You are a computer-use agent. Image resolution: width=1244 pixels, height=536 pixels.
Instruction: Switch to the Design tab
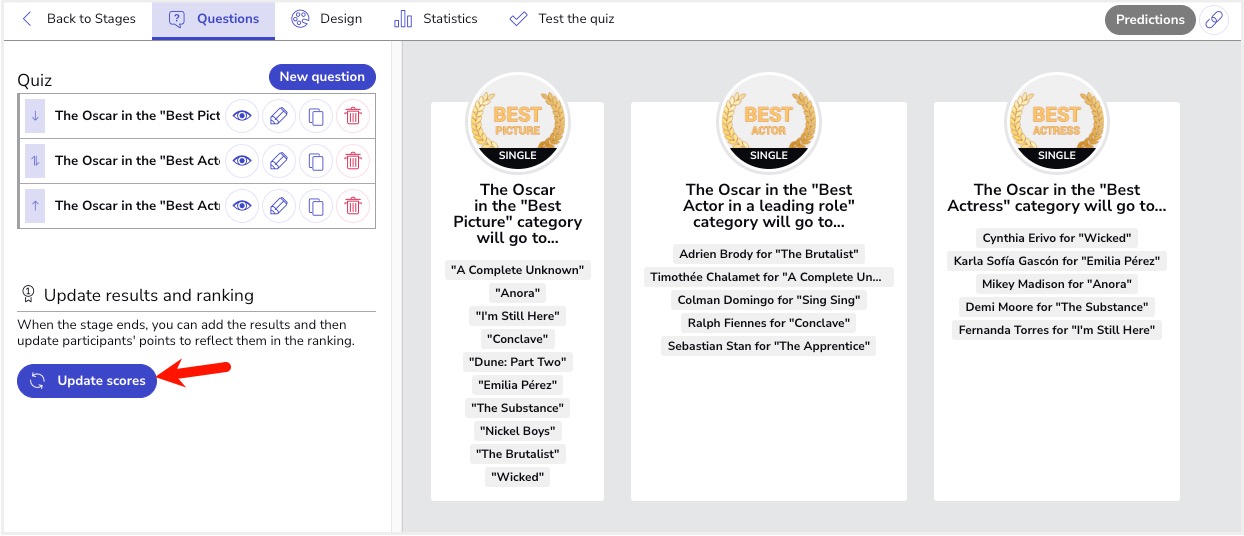326,19
